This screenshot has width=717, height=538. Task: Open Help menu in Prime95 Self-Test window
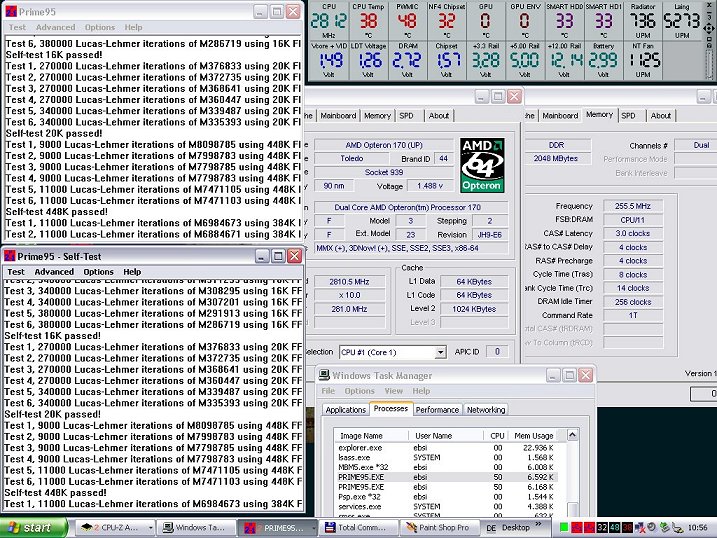132,272
